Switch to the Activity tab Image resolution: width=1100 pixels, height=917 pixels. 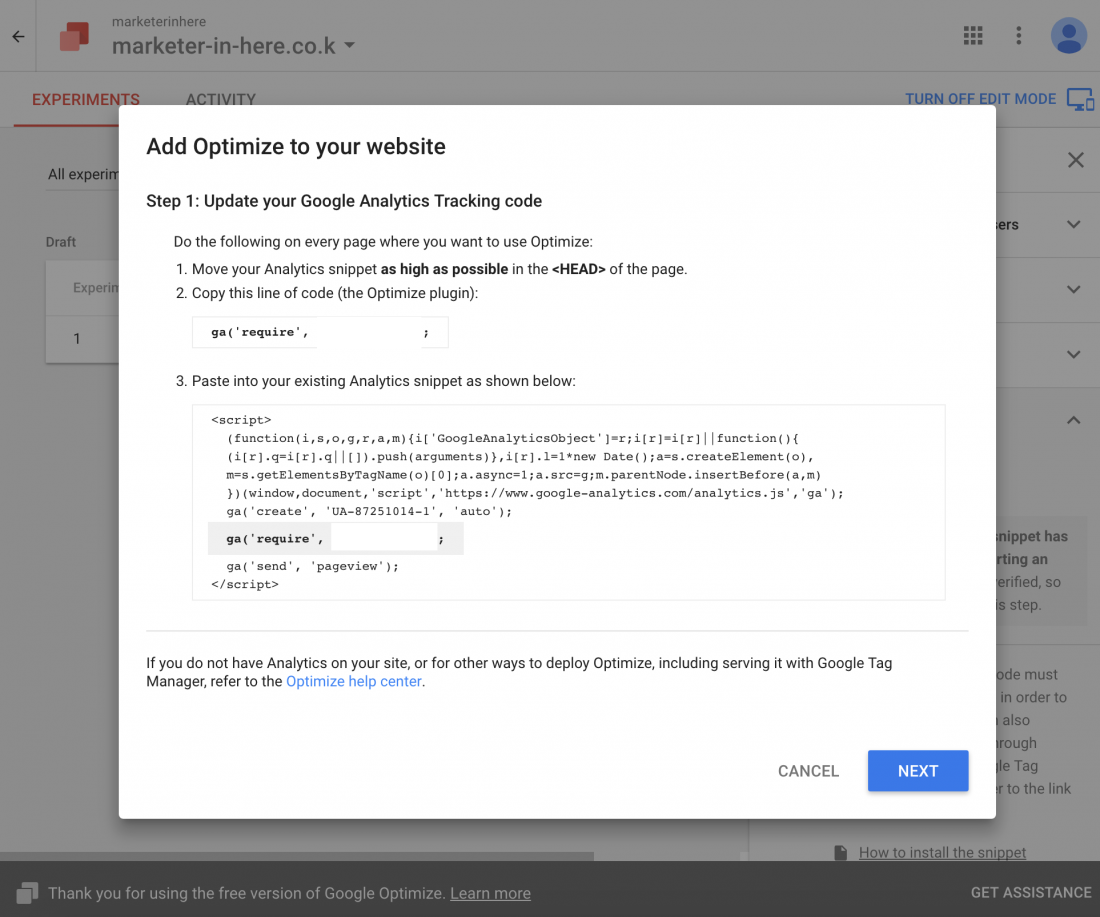click(x=220, y=100)
